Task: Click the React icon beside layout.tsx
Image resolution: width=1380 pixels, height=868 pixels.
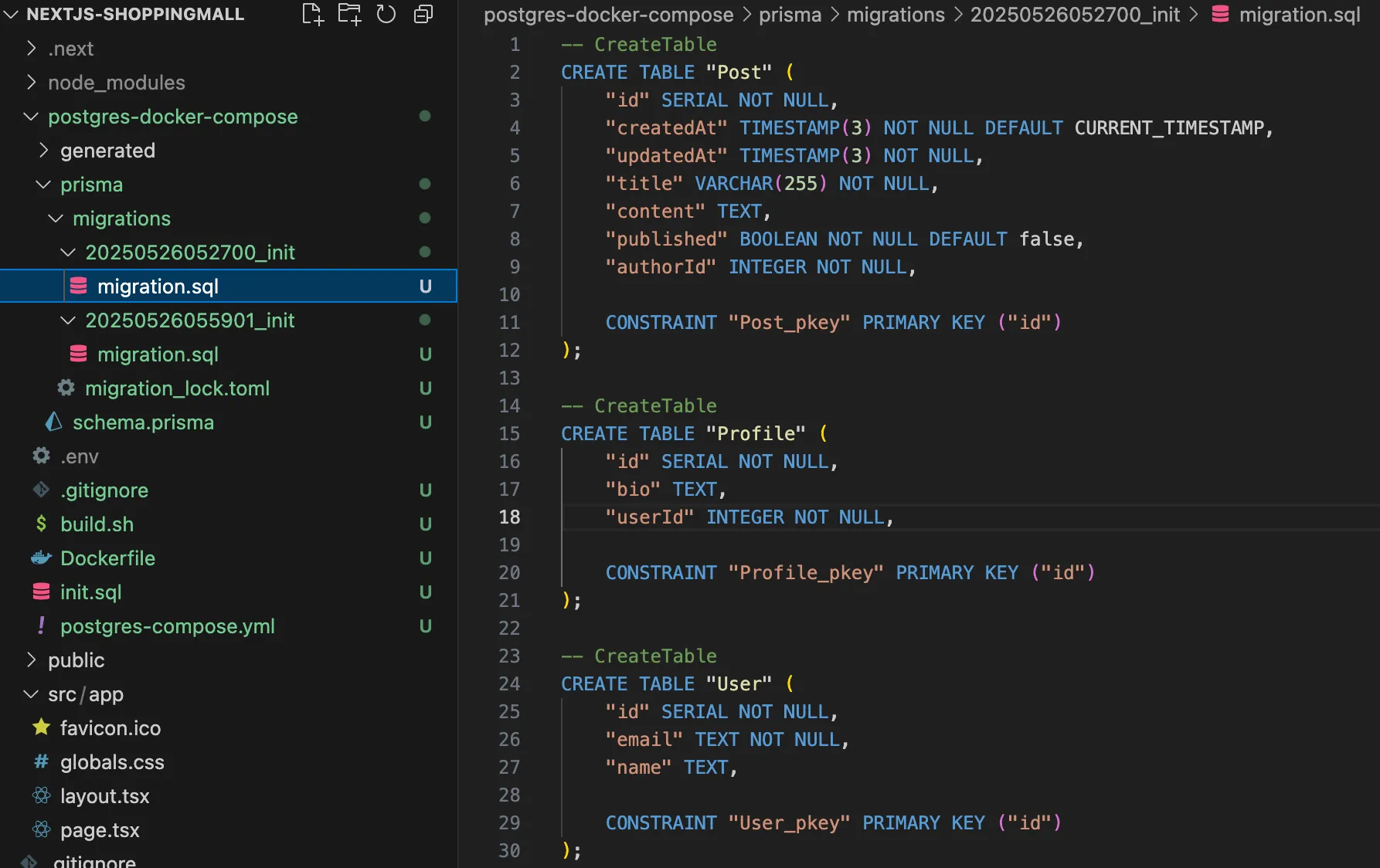Action: pyautogui.click(x=41, y=795)
